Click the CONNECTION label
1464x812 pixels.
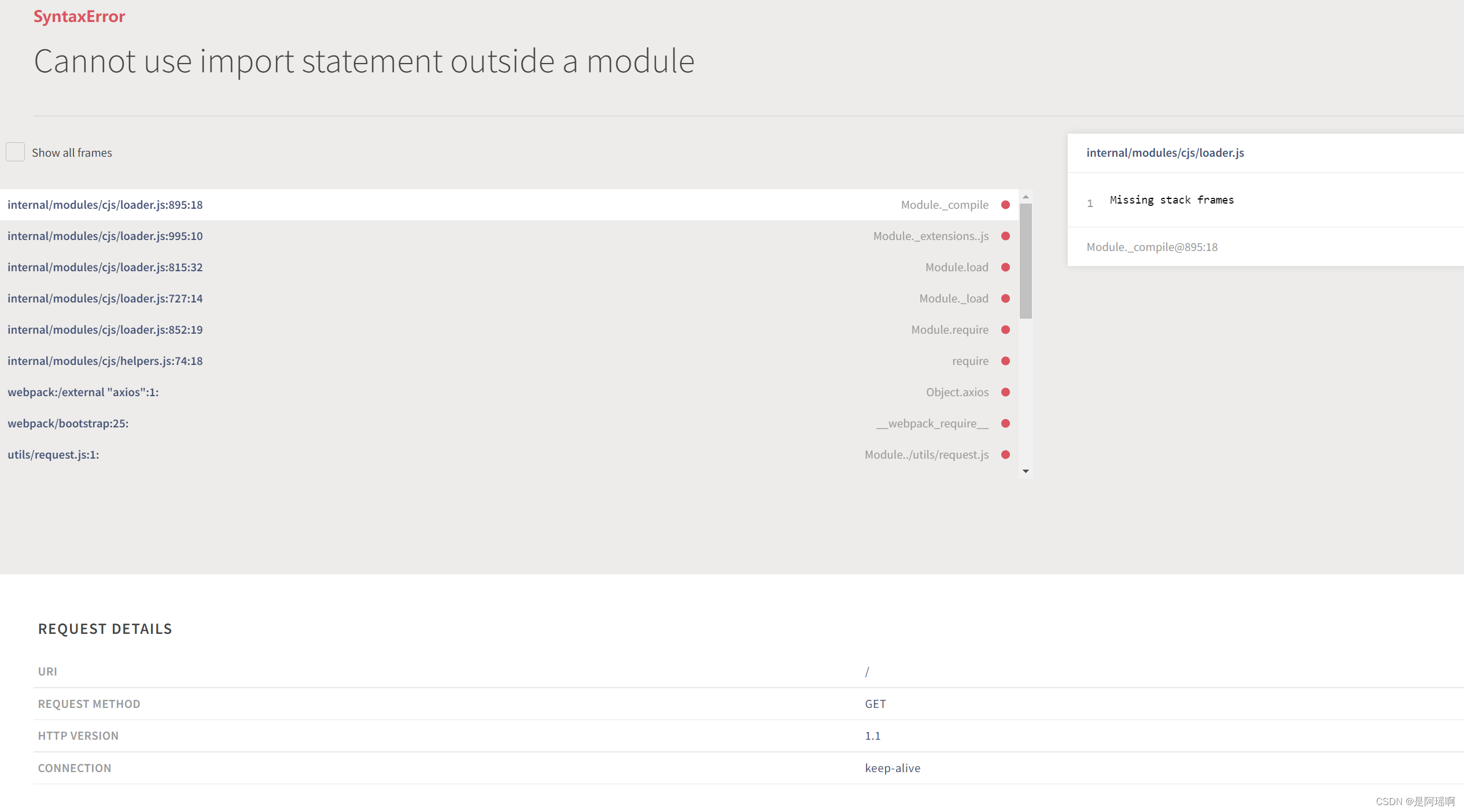coord(75,768)
